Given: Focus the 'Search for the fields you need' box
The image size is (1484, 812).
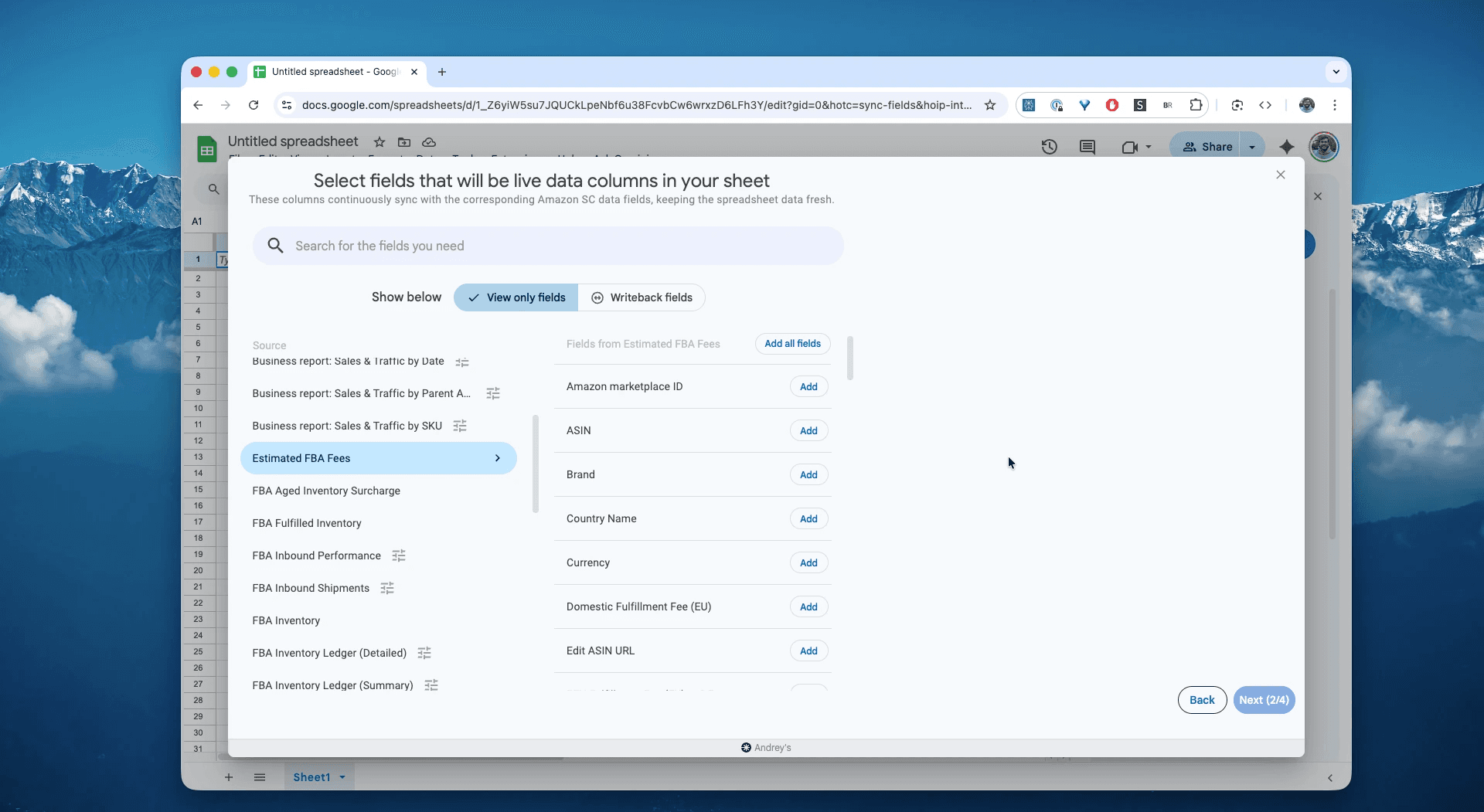Looking at the screenshot, I should [548, 246].
